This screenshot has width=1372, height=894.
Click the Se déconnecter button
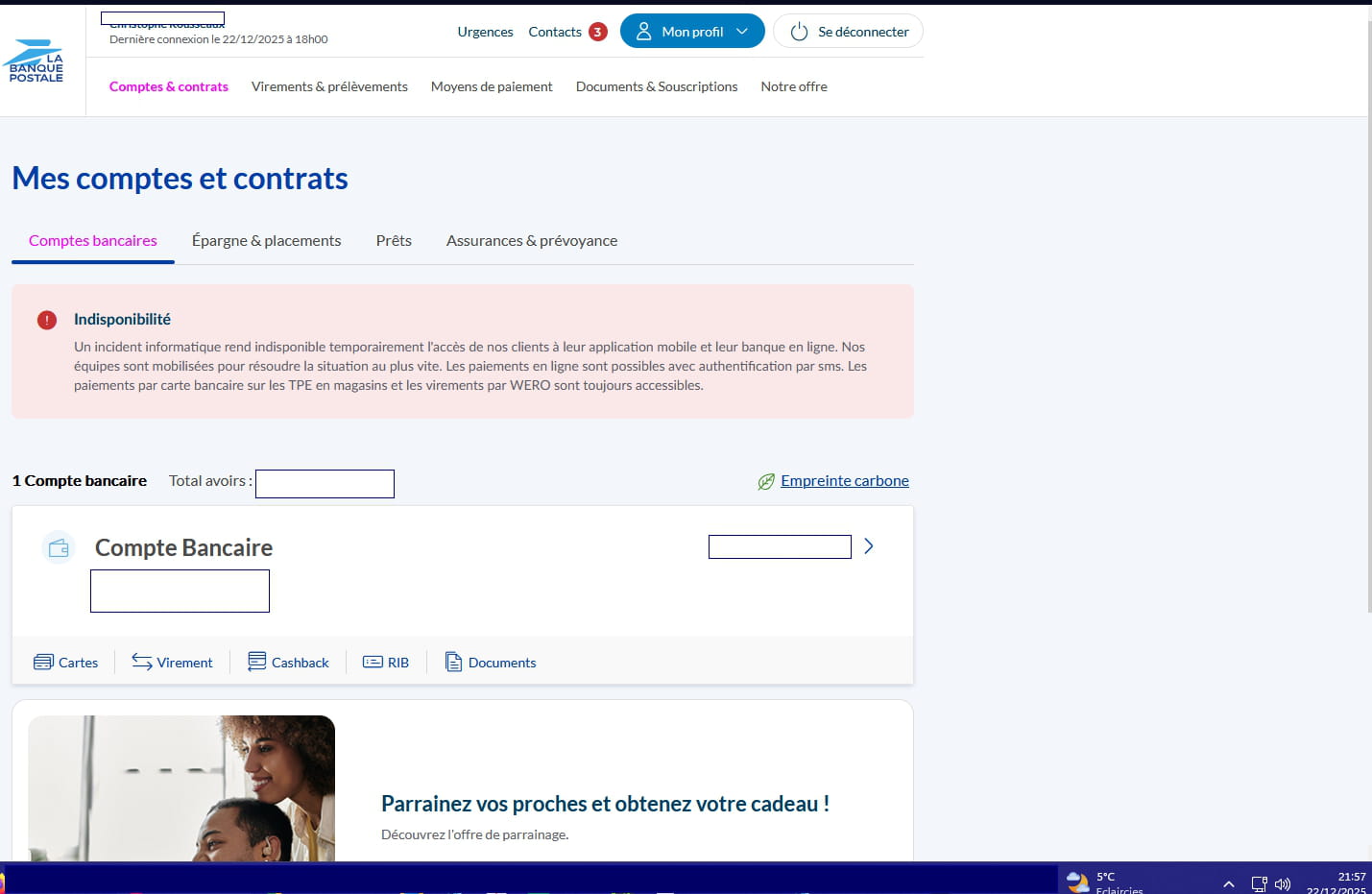click(848, 31)
